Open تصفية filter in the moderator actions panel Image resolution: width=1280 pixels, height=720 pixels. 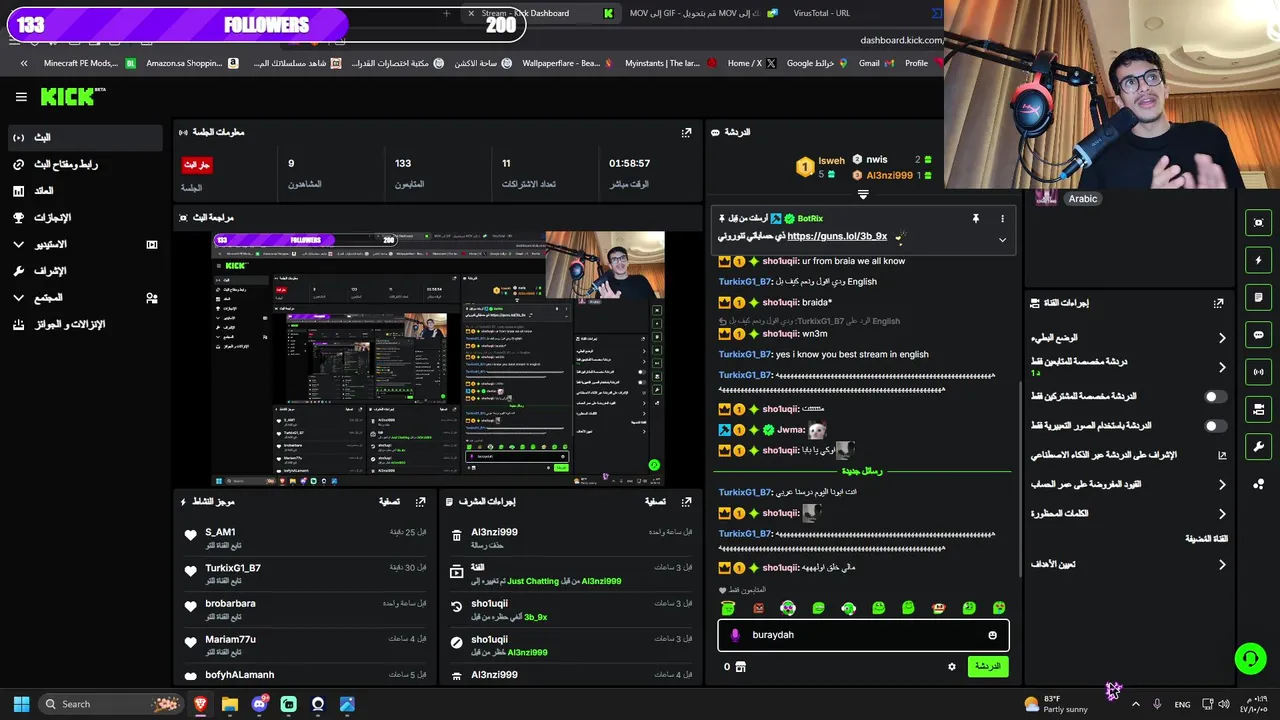(x=655, y=502)
